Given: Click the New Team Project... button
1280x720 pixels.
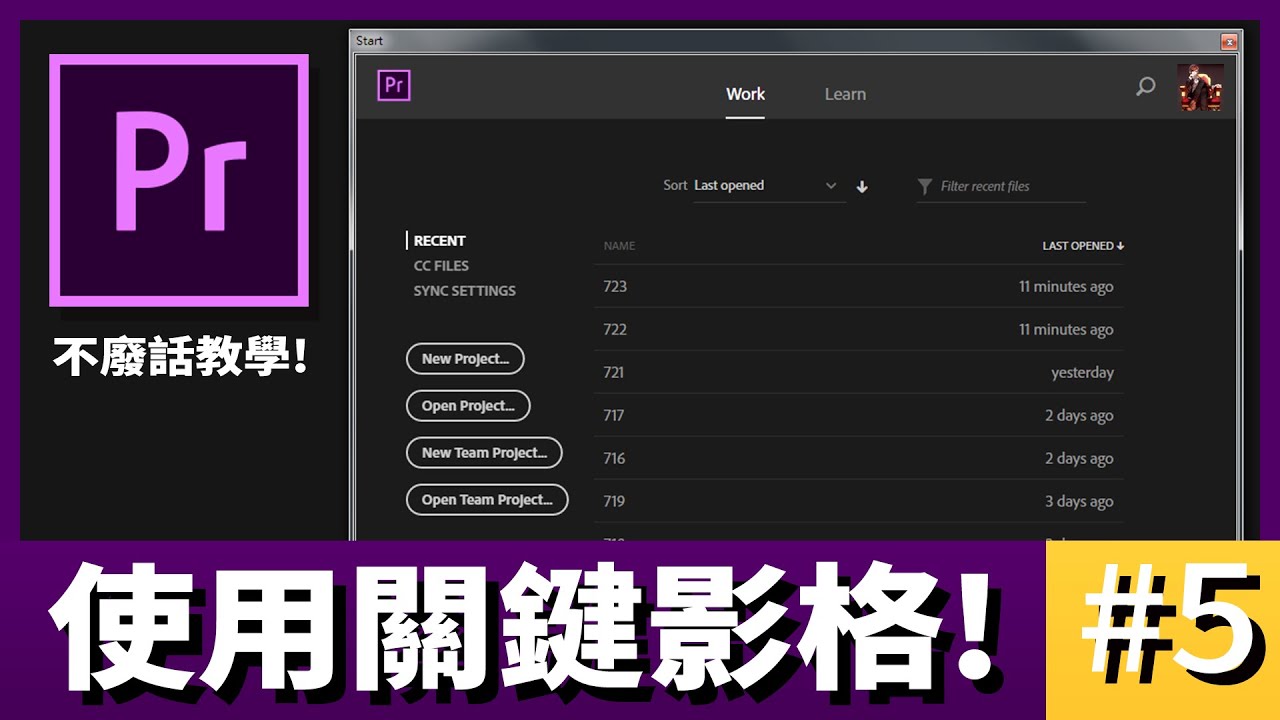Looking at the screenshot, I should coord(484,453).
